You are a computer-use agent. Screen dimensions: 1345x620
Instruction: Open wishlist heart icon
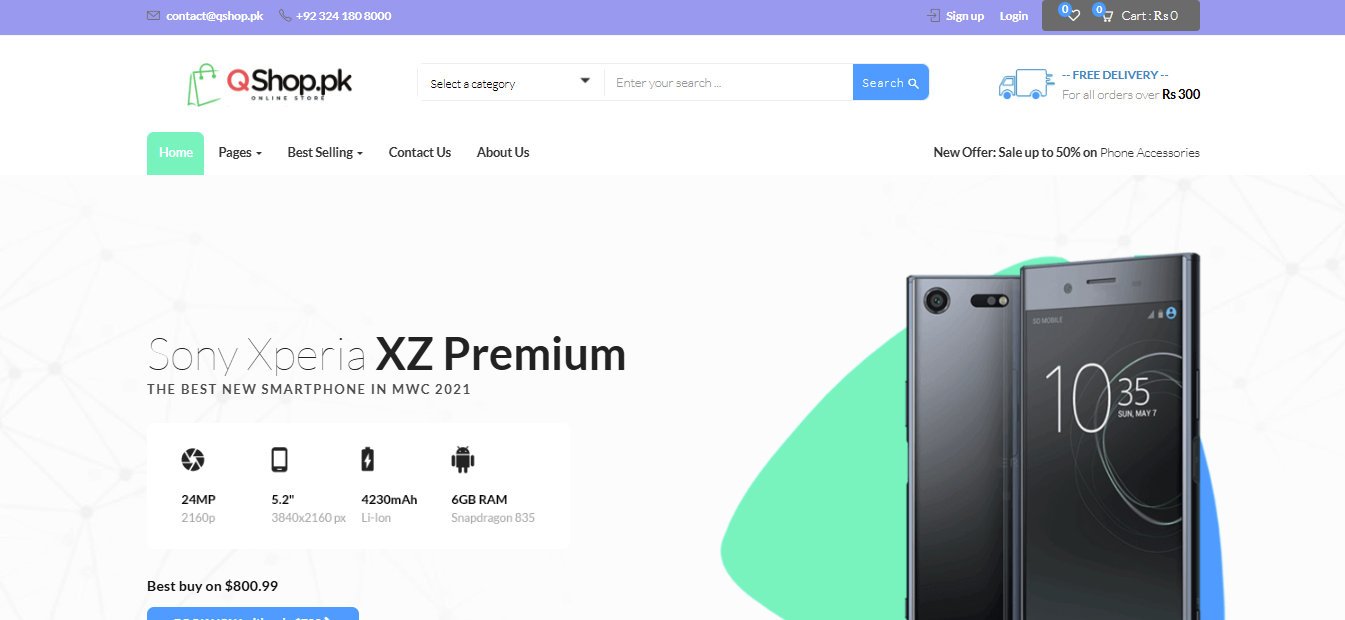(1074, 16)
